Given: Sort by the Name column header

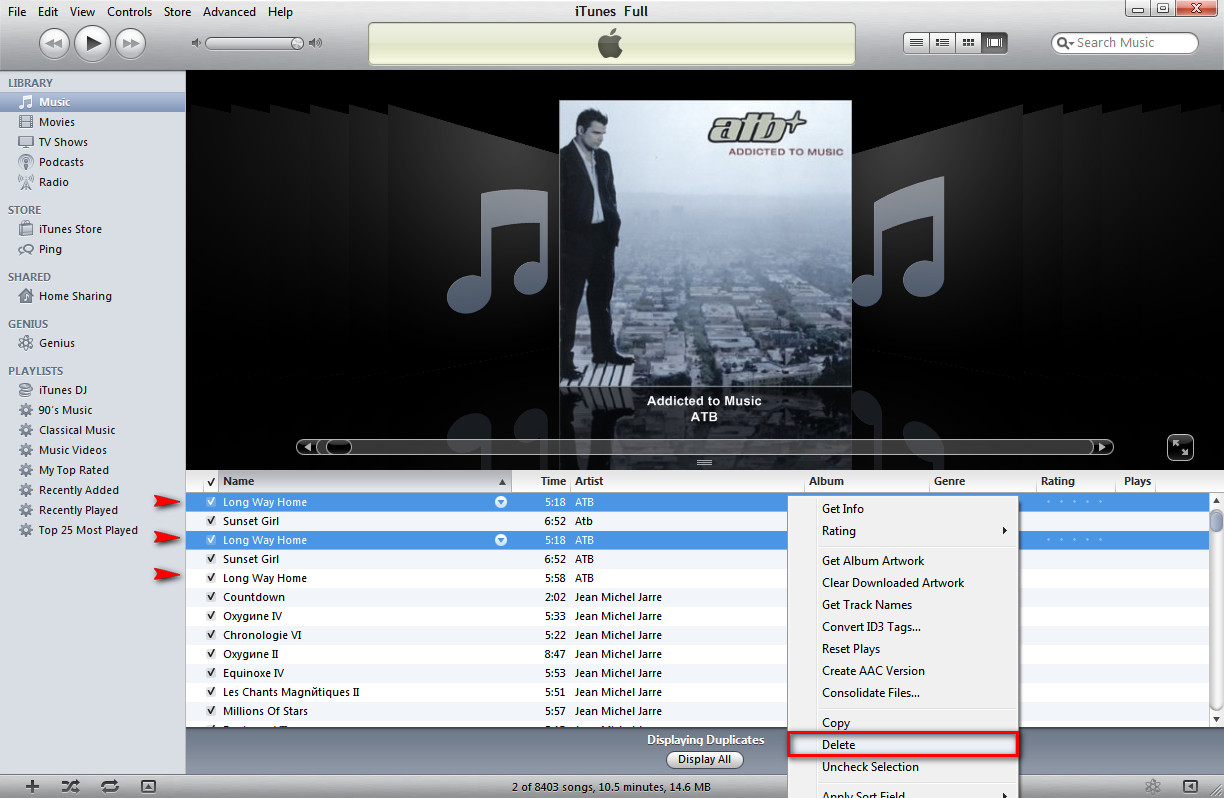Looking at the screenshot, I should pyautogui.click(x=364, y=481).
